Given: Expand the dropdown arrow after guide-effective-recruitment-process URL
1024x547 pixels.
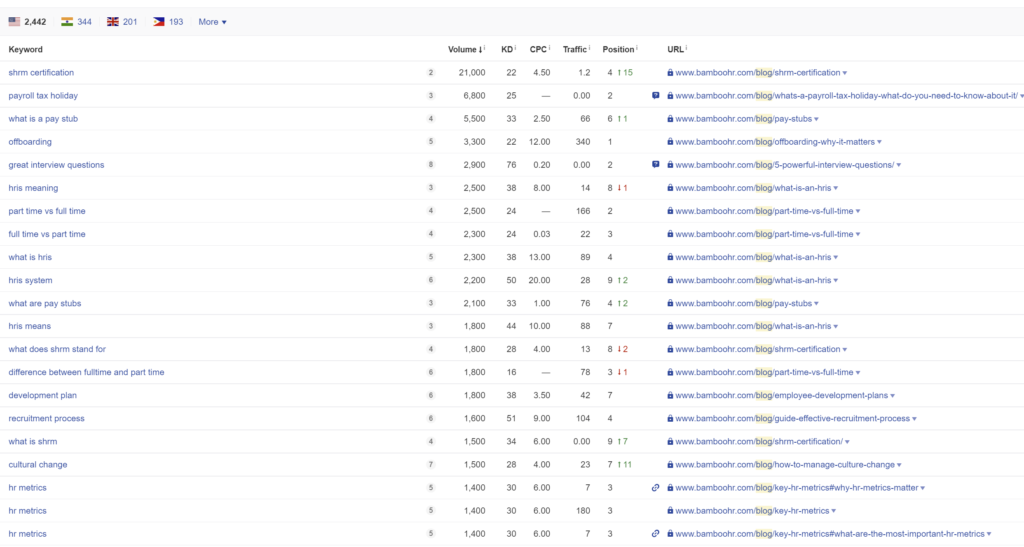Looking at the screenshot, I should click(914, 419).
